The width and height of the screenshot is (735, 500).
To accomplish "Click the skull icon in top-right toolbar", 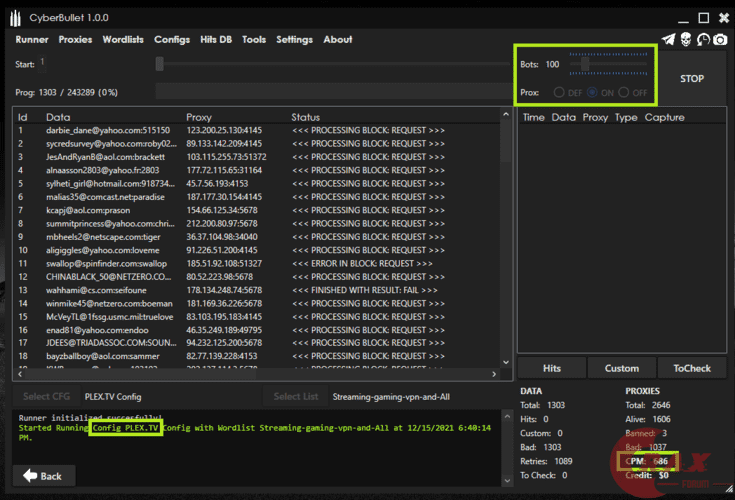I will pyautogui.click(x=686, y=40).
